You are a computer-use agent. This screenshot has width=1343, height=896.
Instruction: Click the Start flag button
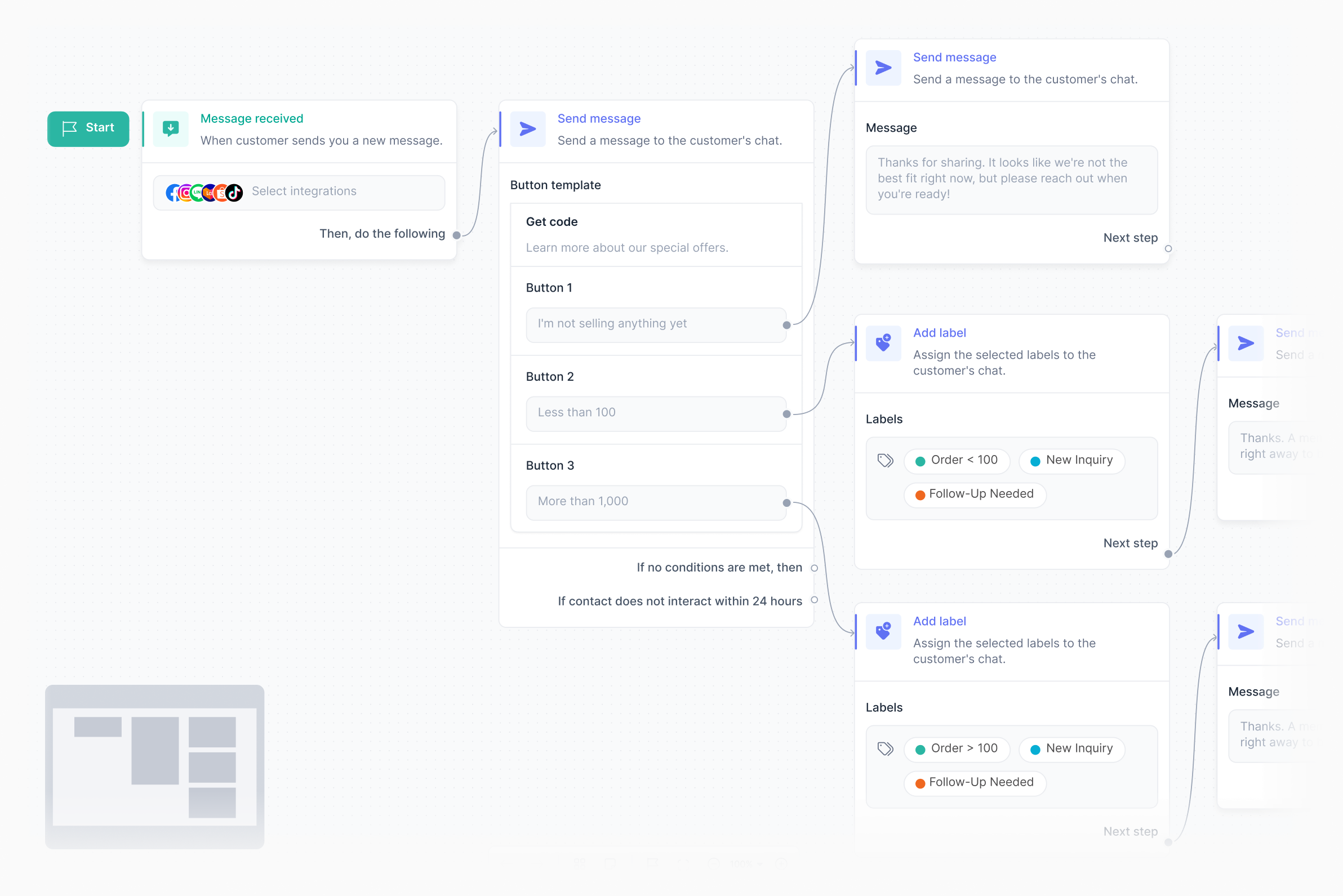tap(88, 128)
